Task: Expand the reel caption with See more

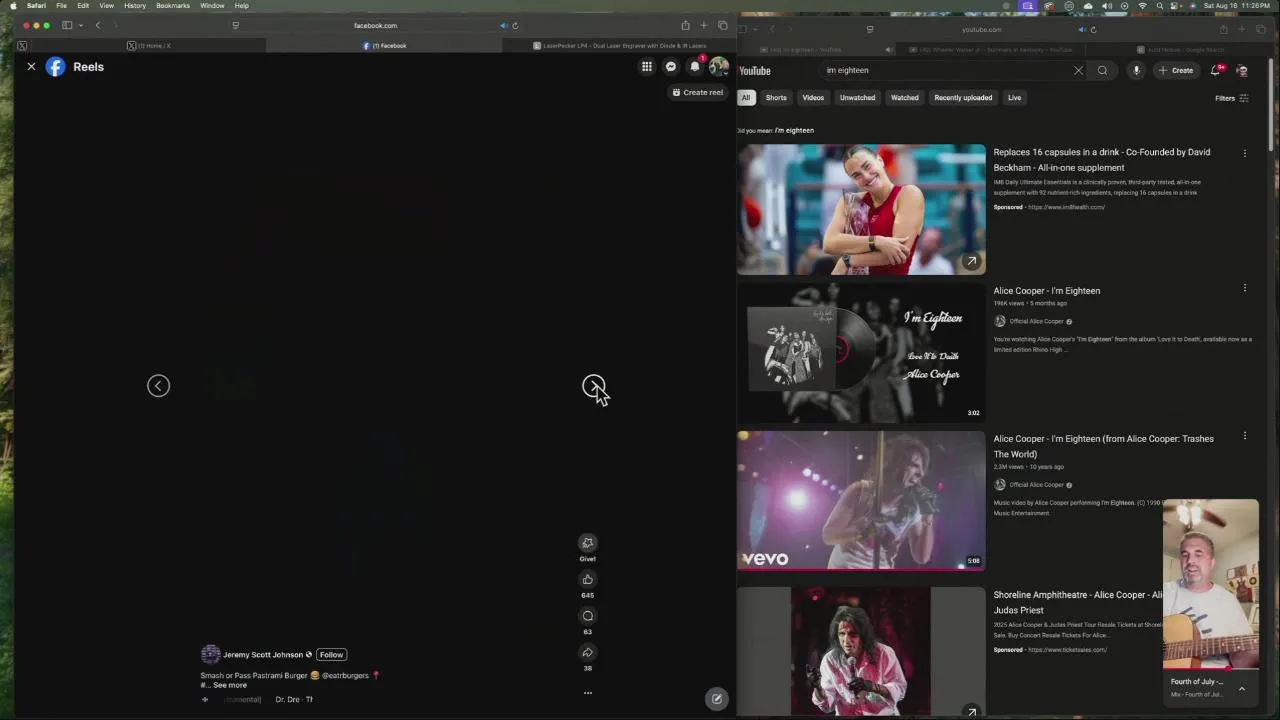Action: point(230,685)
